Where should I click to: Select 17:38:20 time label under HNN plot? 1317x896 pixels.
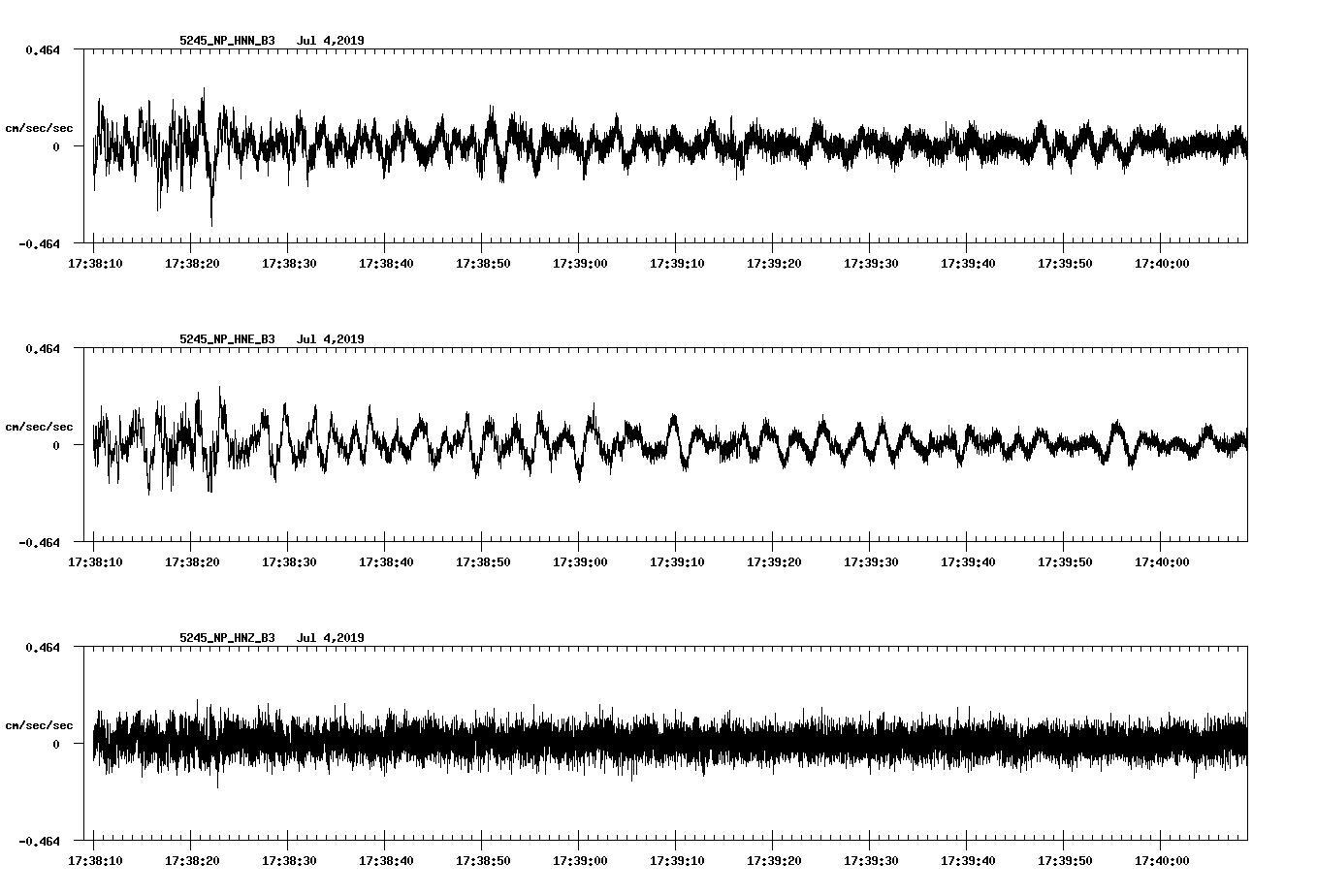(192, 263)
